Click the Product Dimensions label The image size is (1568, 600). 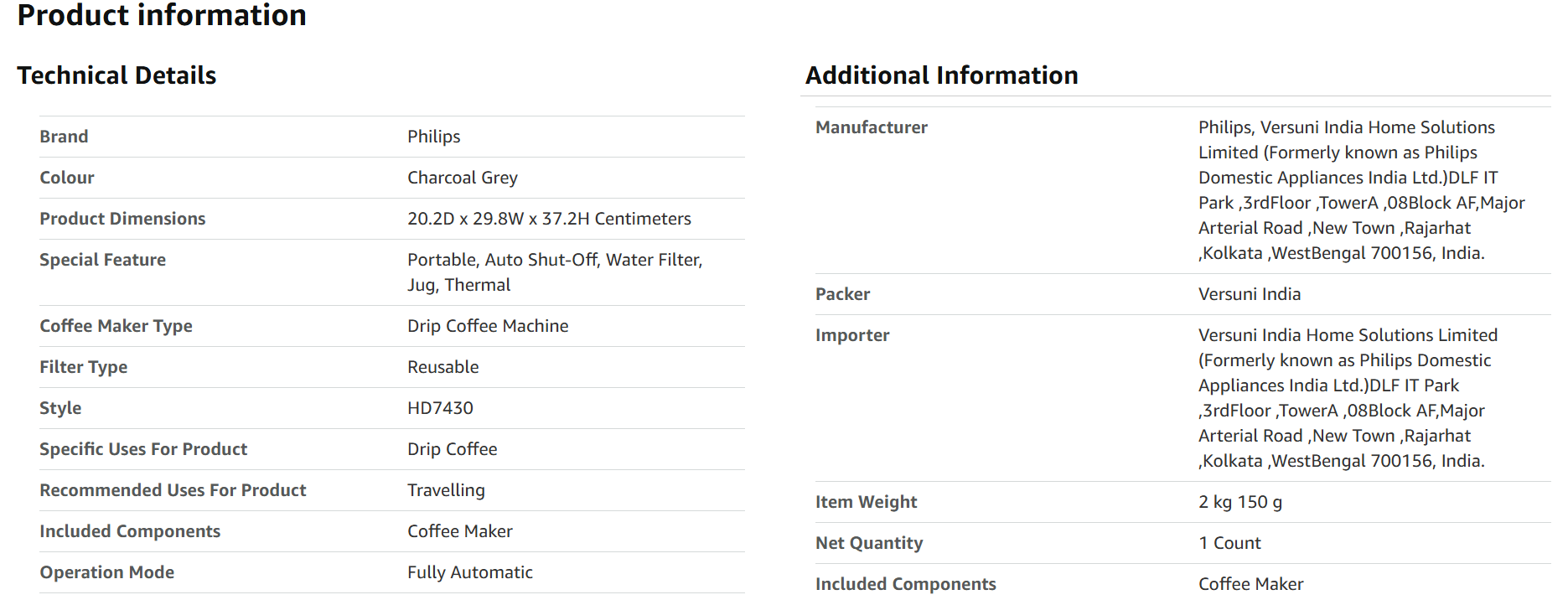tap(122, 219)
